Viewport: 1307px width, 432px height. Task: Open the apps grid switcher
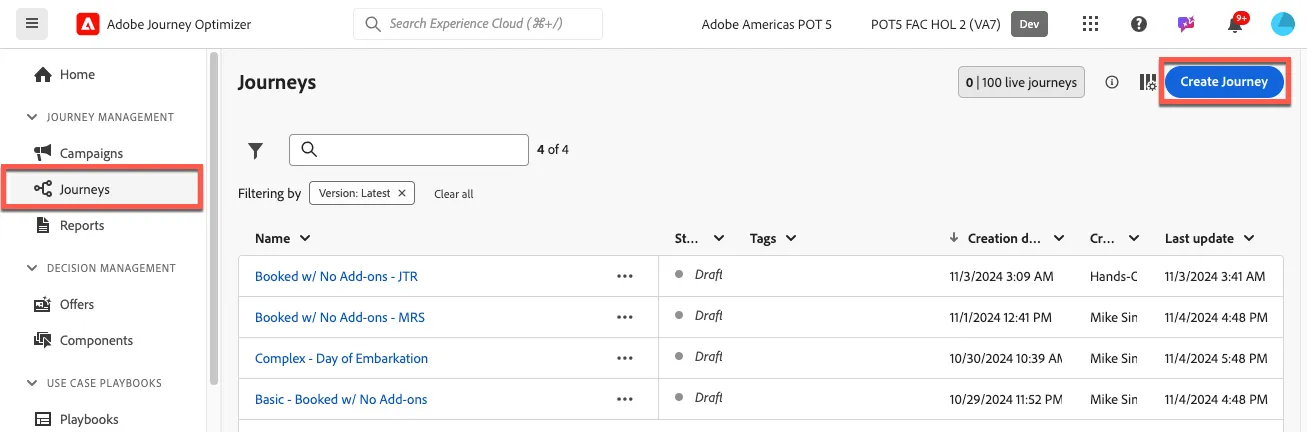1091,24
